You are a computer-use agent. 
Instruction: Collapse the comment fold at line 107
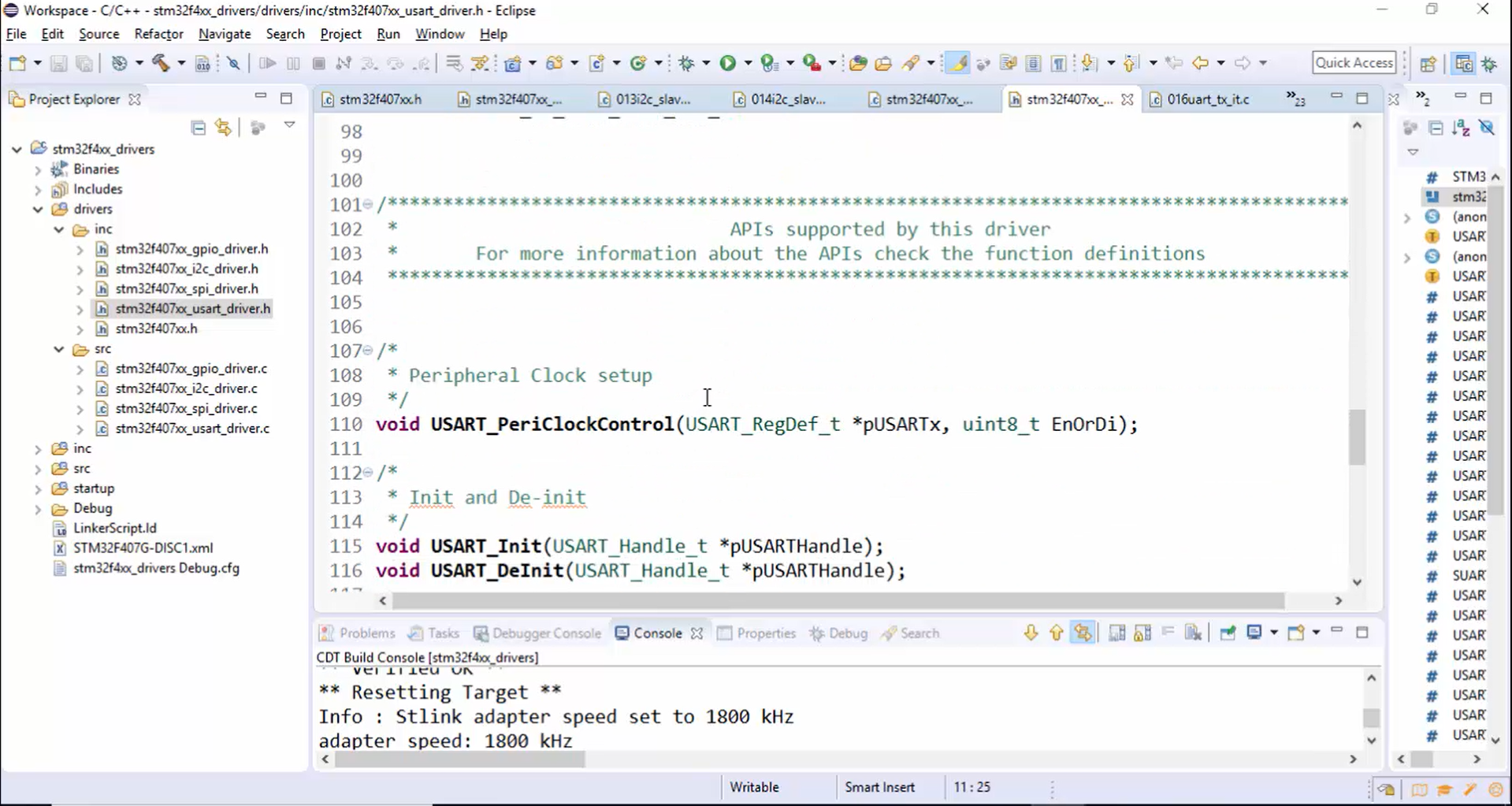pyautogui.click(x=367, y=350)
